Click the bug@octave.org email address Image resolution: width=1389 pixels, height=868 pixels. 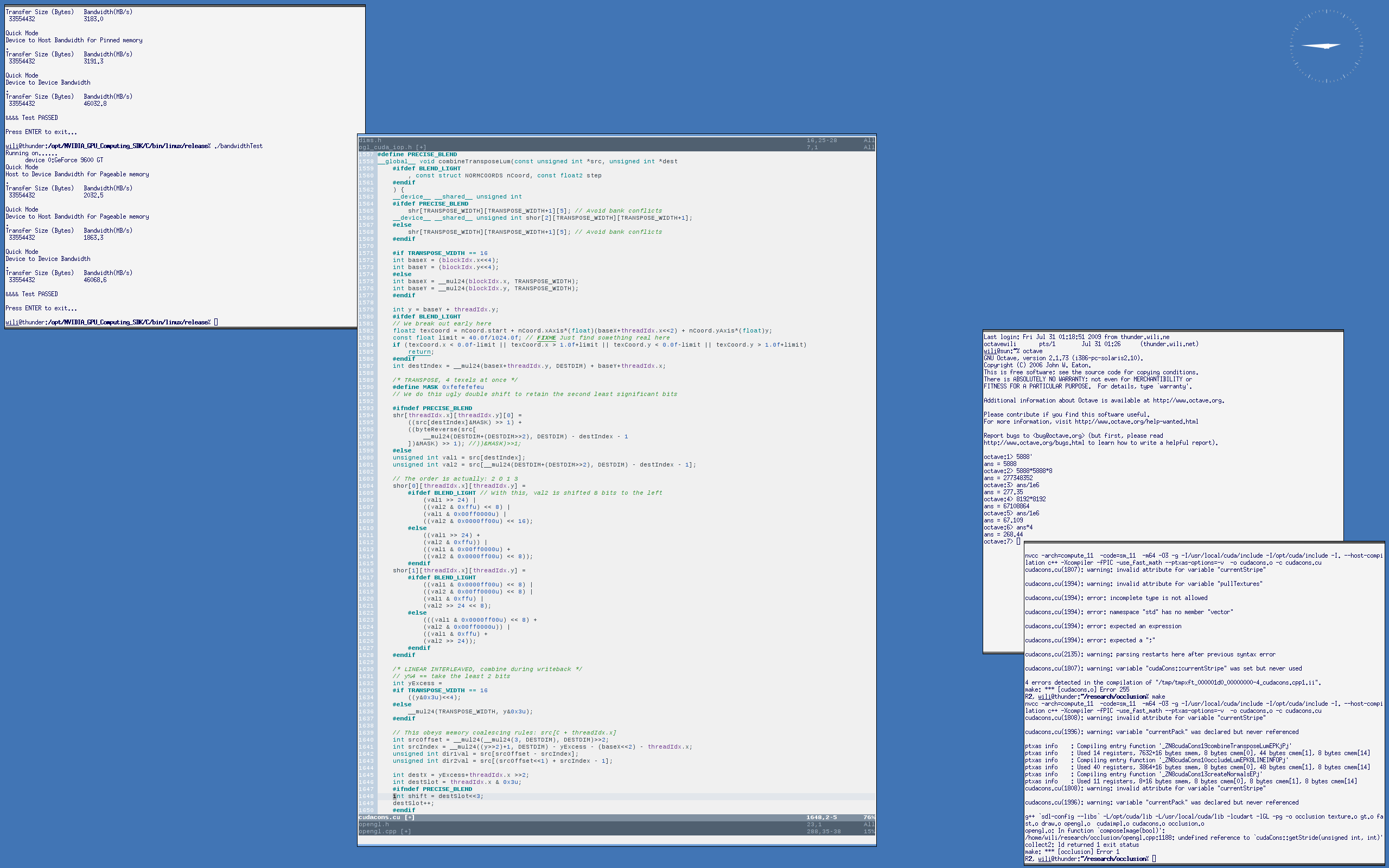pyautogui.click(x=1059, y=436)
